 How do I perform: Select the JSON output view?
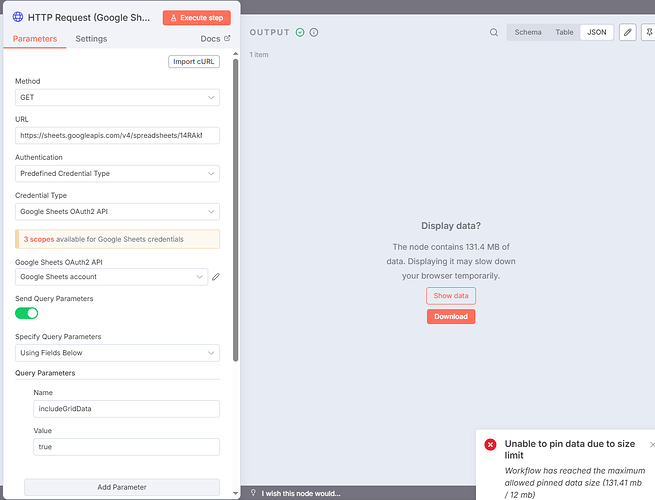[x=597, y=32]
